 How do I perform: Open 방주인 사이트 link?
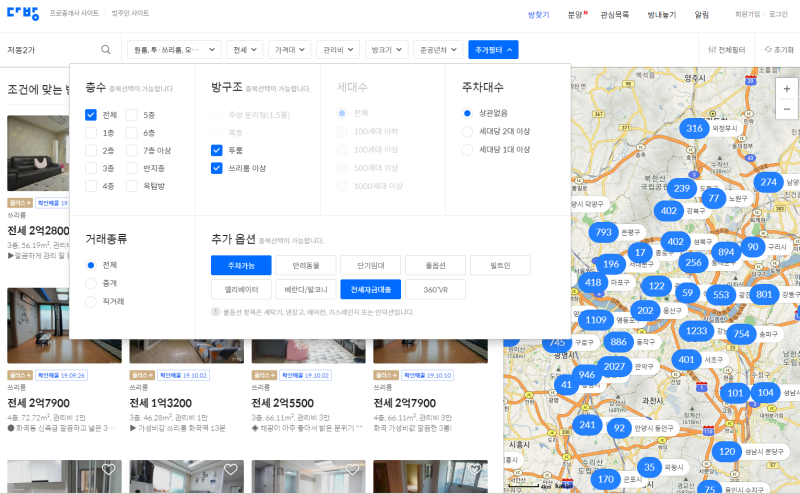point(130,13)
